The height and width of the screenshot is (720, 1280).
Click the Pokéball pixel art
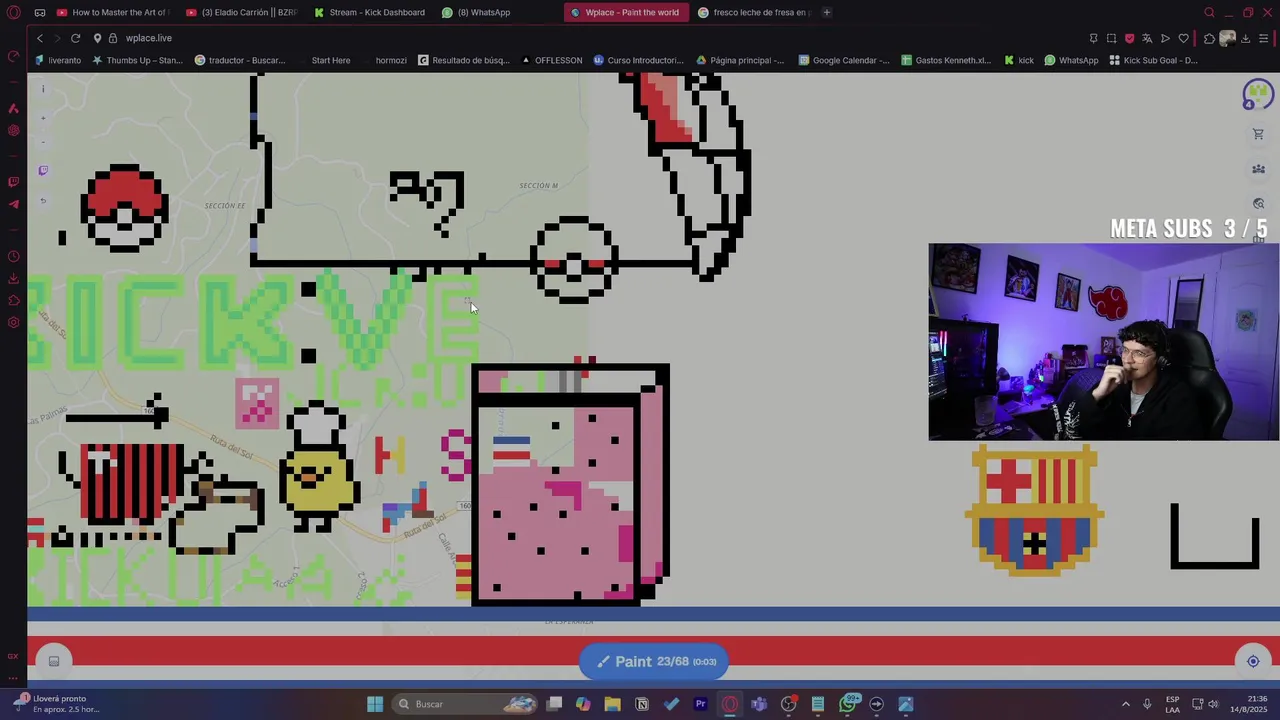[124, 208]
